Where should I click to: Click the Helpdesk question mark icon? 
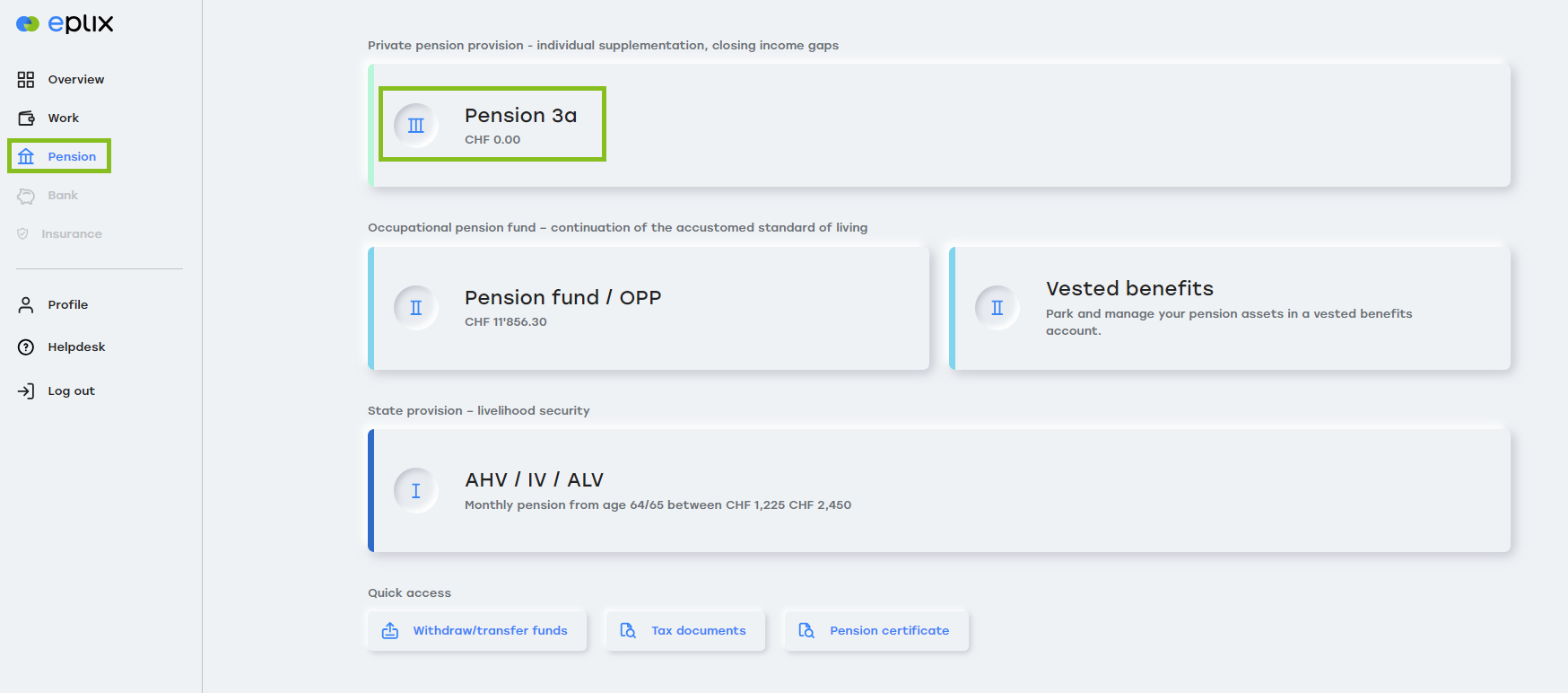point(26,347)
